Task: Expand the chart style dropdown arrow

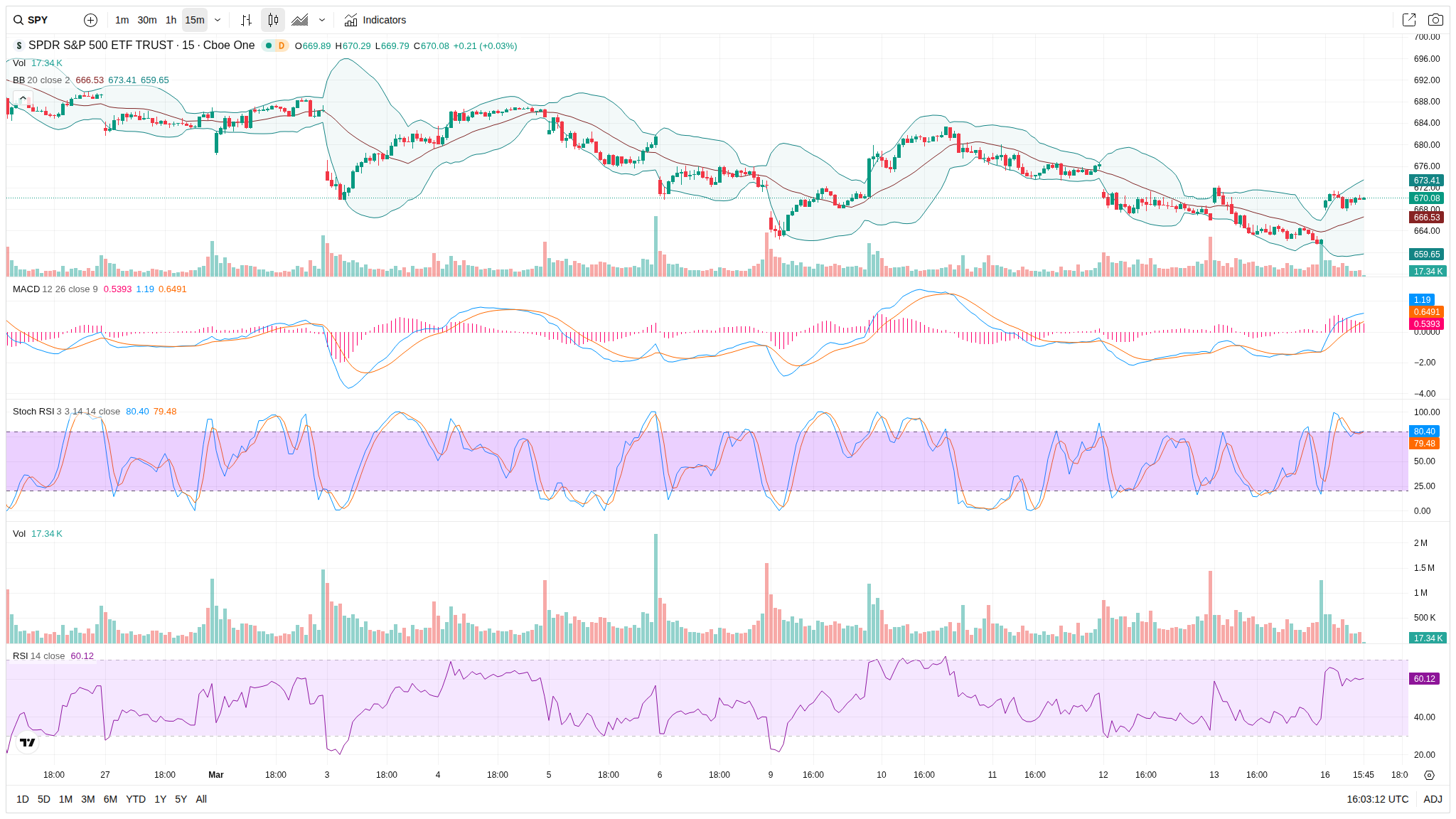Action: tap(322, 20)
